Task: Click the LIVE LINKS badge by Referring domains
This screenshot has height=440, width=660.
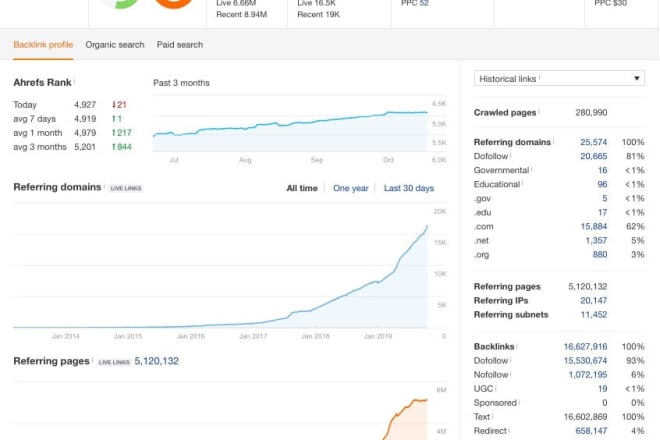Action: pyautogui.click(x=125, y=188)
